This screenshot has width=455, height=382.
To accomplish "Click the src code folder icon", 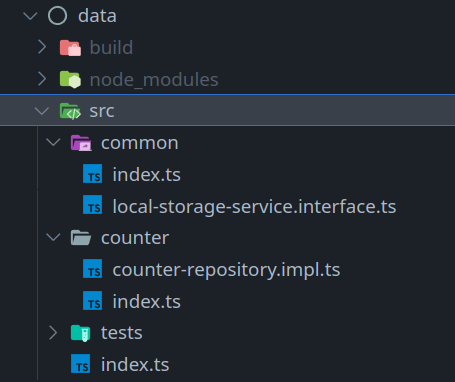I will click(70, 111).
